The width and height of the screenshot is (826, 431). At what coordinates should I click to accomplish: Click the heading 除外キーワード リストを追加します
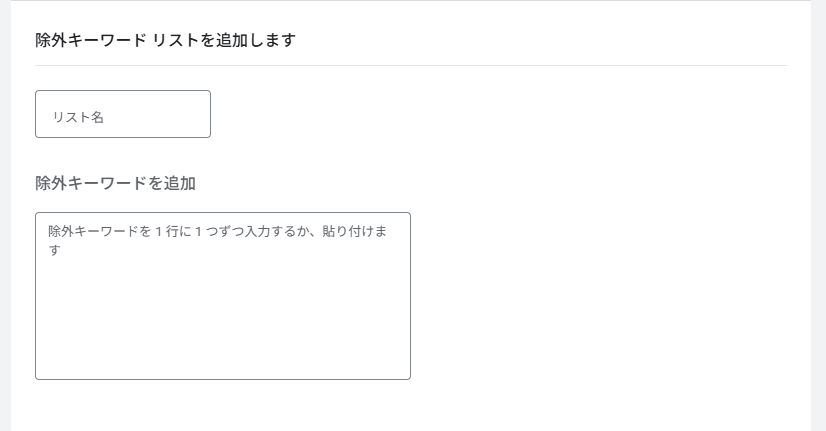coord(165,41)
